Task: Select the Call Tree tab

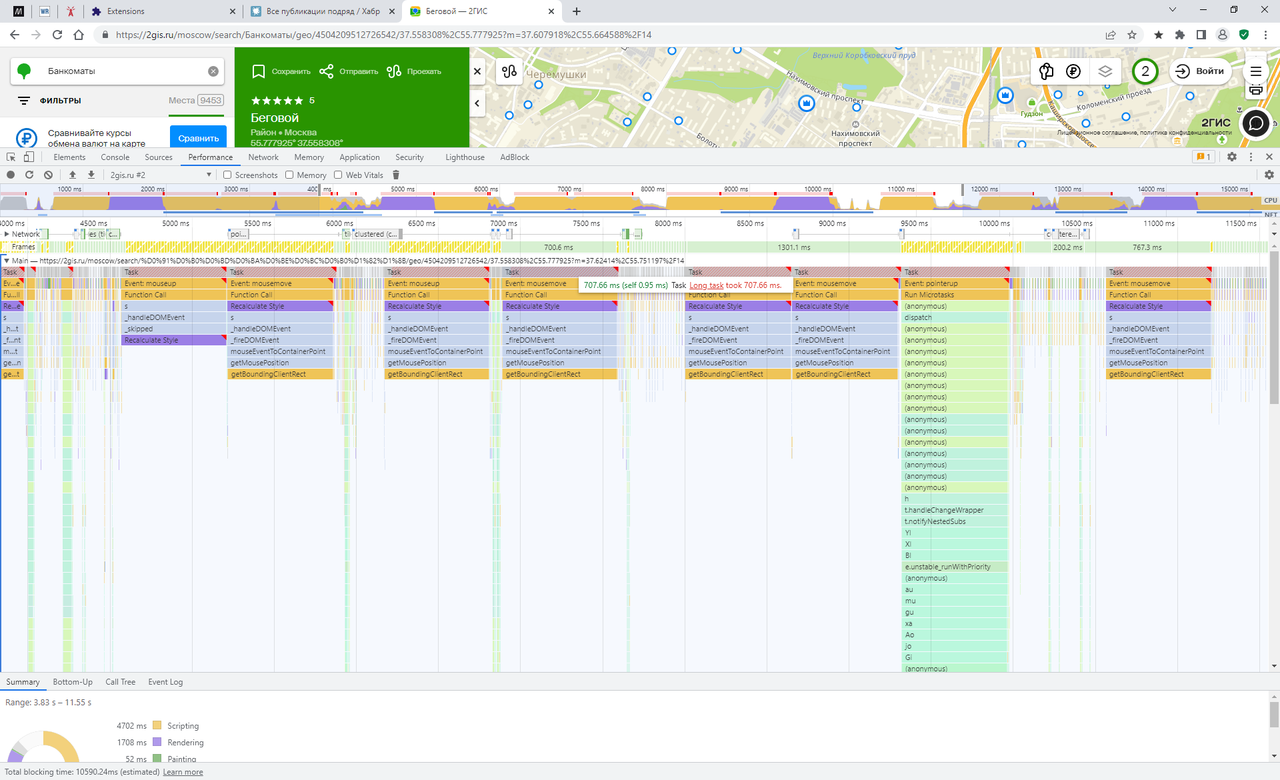Action: pyautogui.click(x=120, y=682)
